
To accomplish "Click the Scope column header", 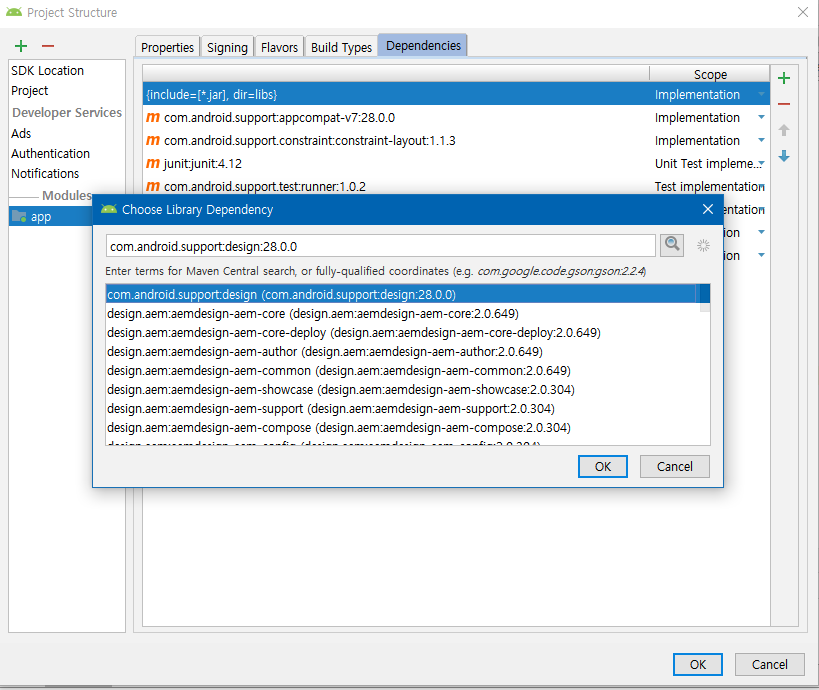I will click(710, 74).
